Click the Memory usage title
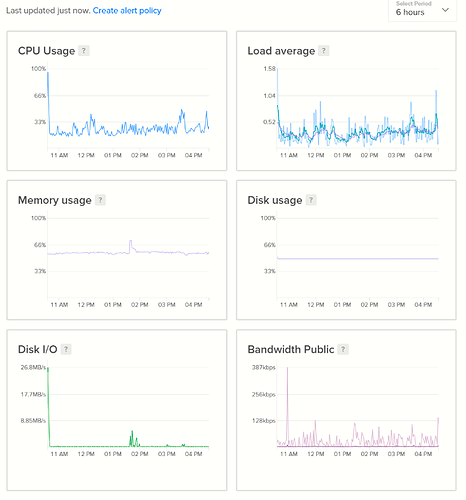Image resolution: width=466 pixels, height=500 pixels. [55, 200]
